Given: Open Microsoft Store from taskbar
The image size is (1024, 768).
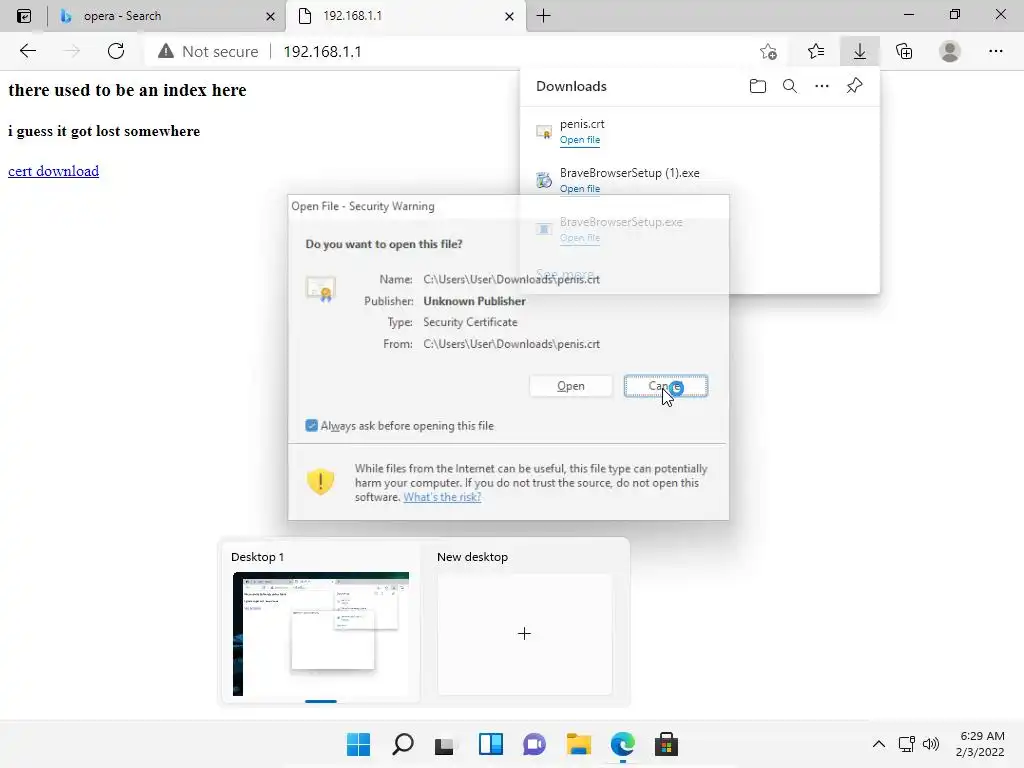Looking at the screenshot, I should (x=666, y=744).
